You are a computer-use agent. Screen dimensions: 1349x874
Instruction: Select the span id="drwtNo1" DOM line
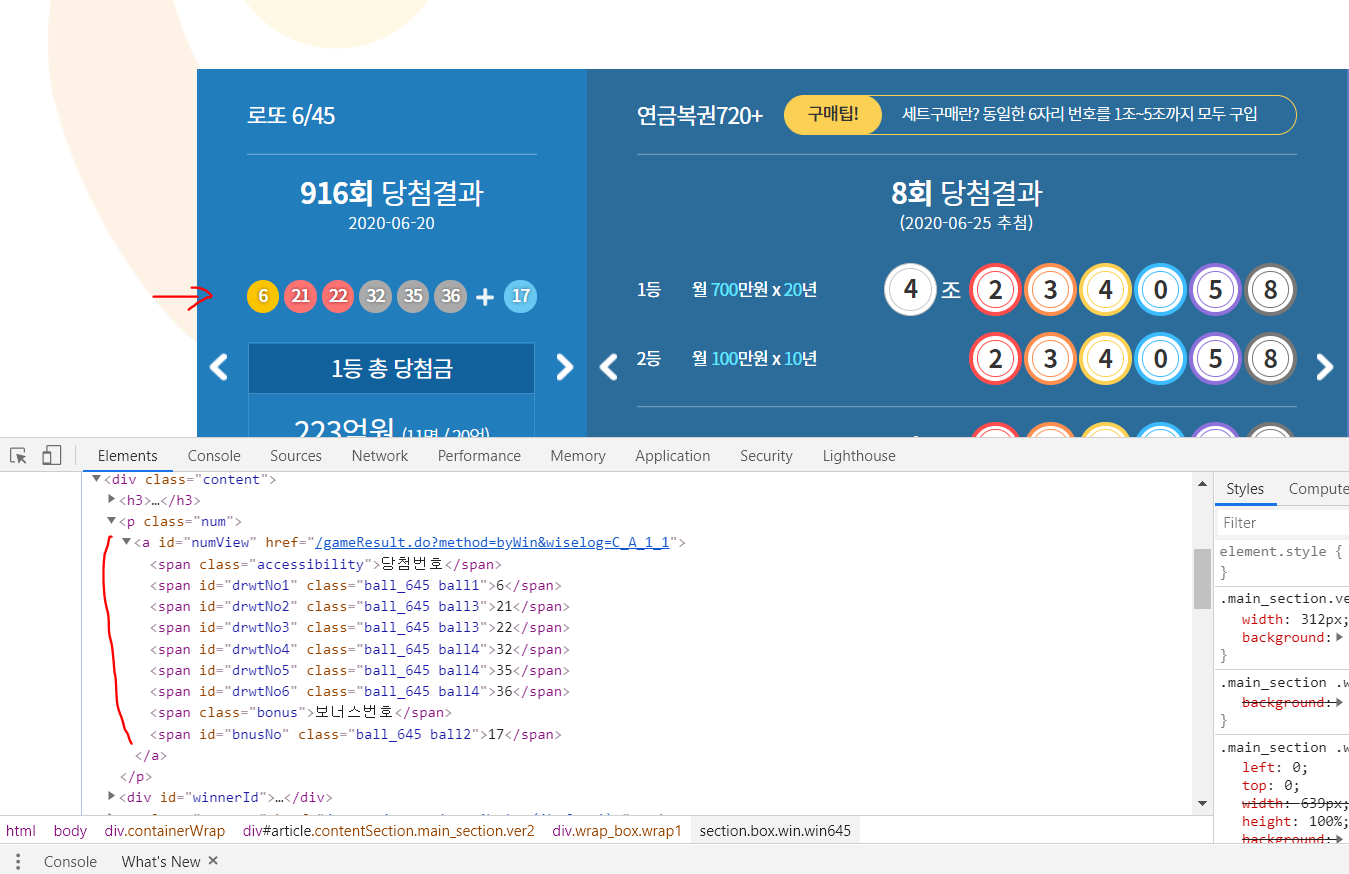tap(356, 586)
